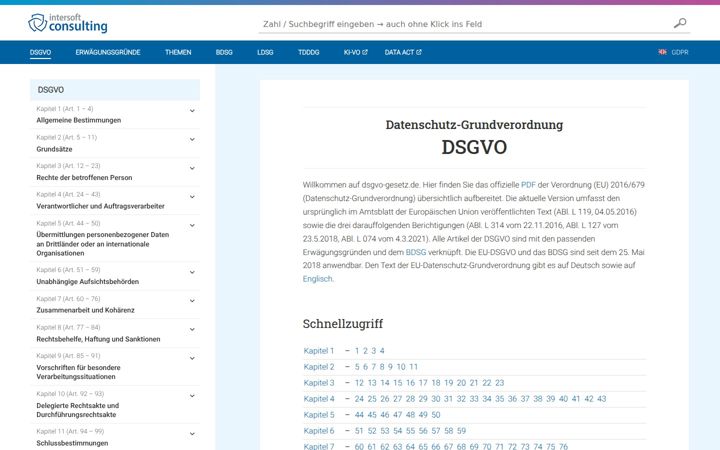Expand Kapitel 5 Übermittlungen chevron
The height and width of the screenshot is (450, 720).
tap(192, 225)
